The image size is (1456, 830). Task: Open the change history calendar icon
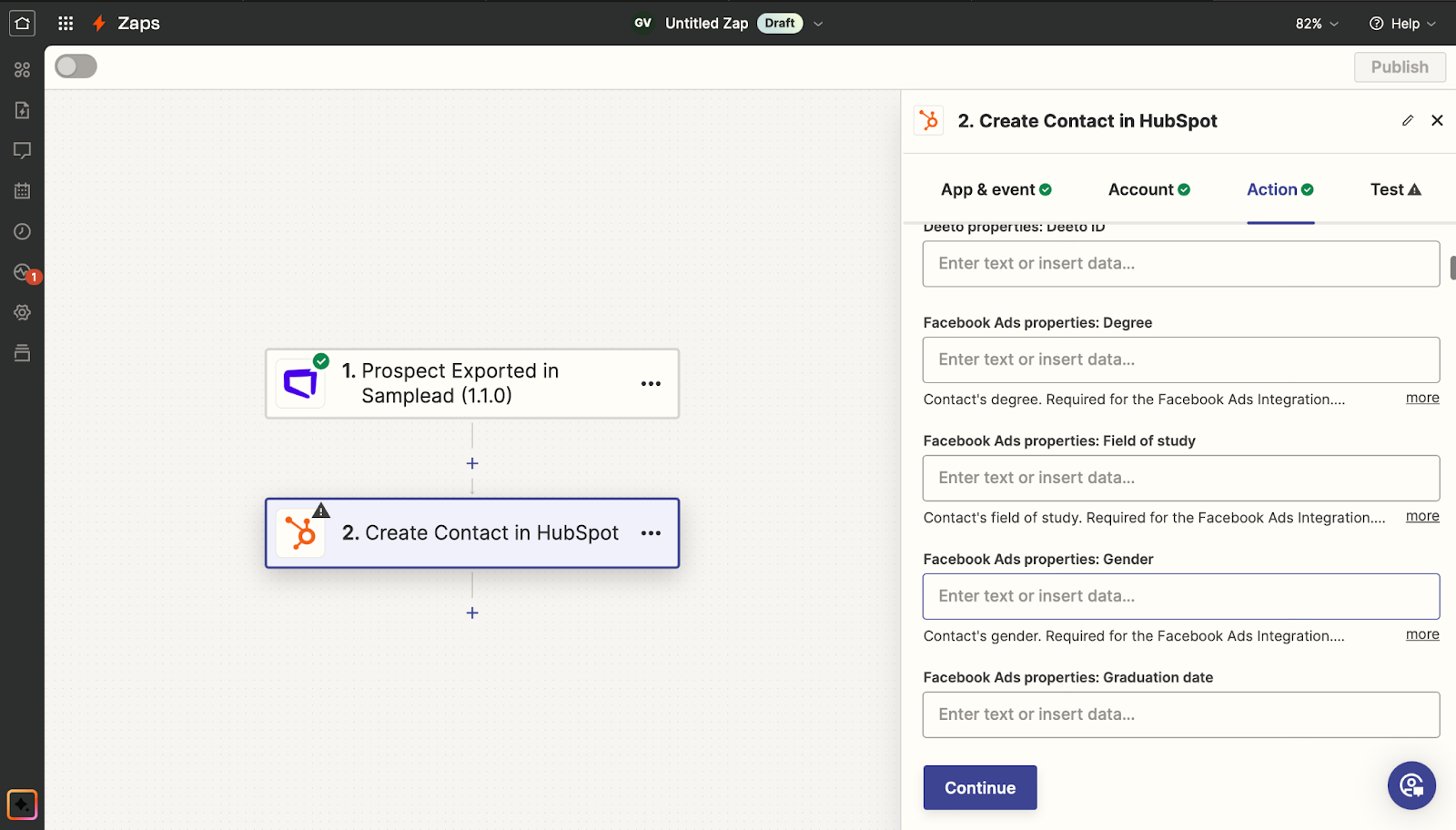point(22,191)
